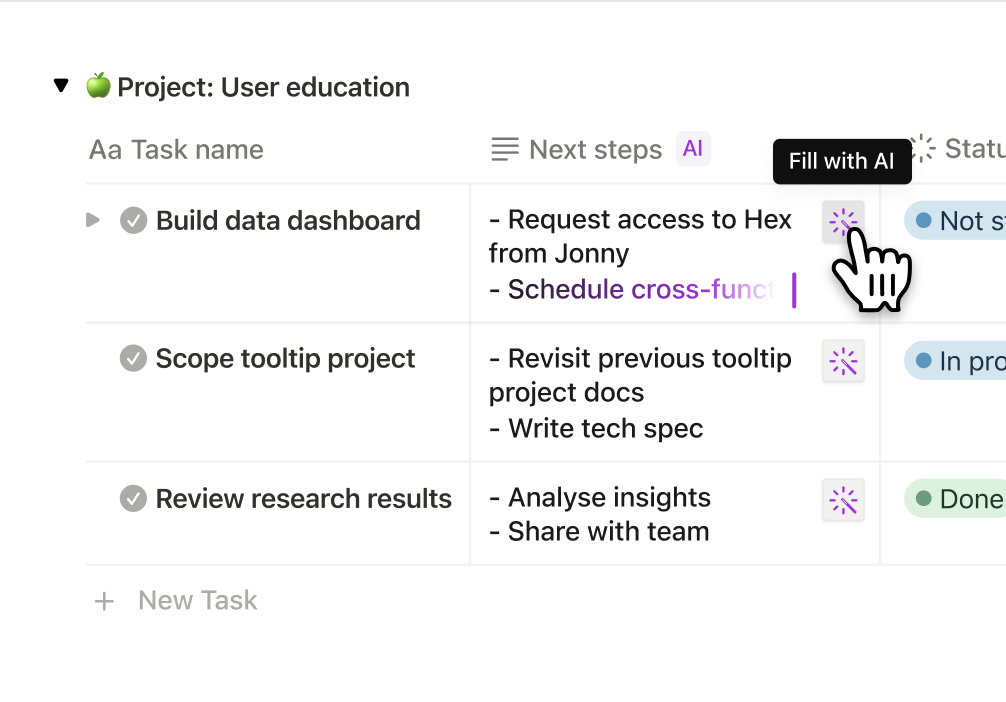Click AI fill icon for Review research results

843,500
